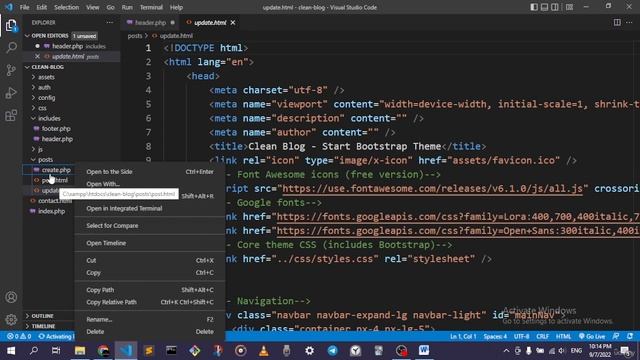Expand the Timeline section
This screenshot has width=640, height=360.
[x=43, y=326]
